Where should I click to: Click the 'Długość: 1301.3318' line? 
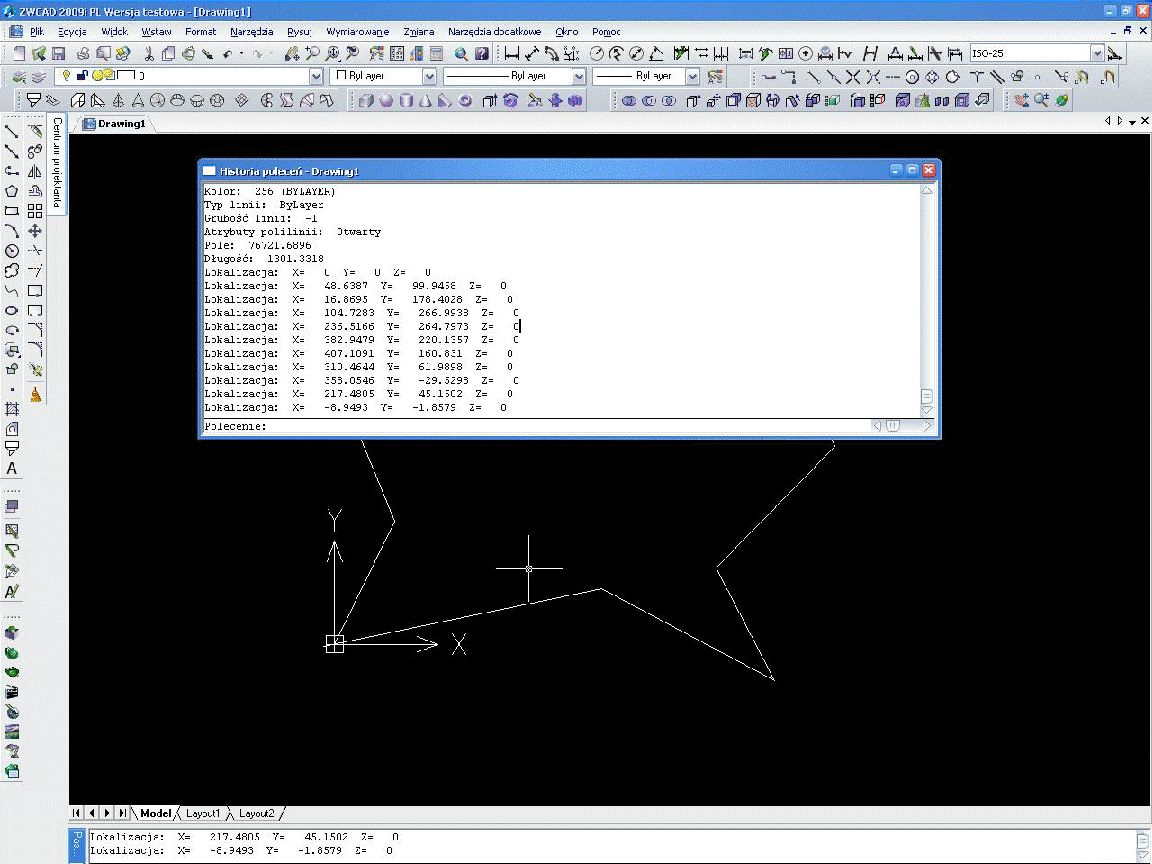click(x=264, y=259)
